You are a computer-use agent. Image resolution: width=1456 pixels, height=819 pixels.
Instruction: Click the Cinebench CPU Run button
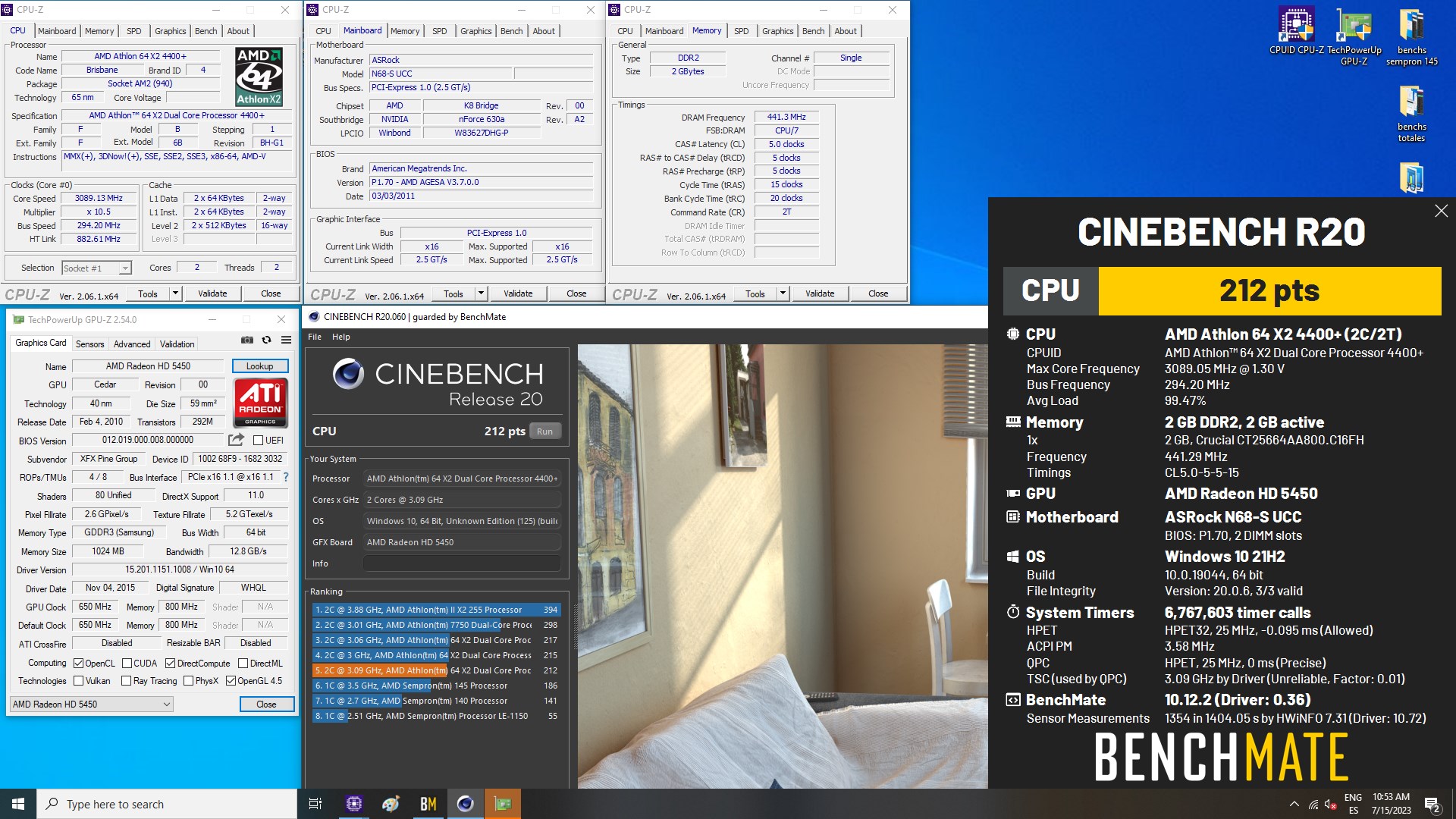[x=544, y=431]
